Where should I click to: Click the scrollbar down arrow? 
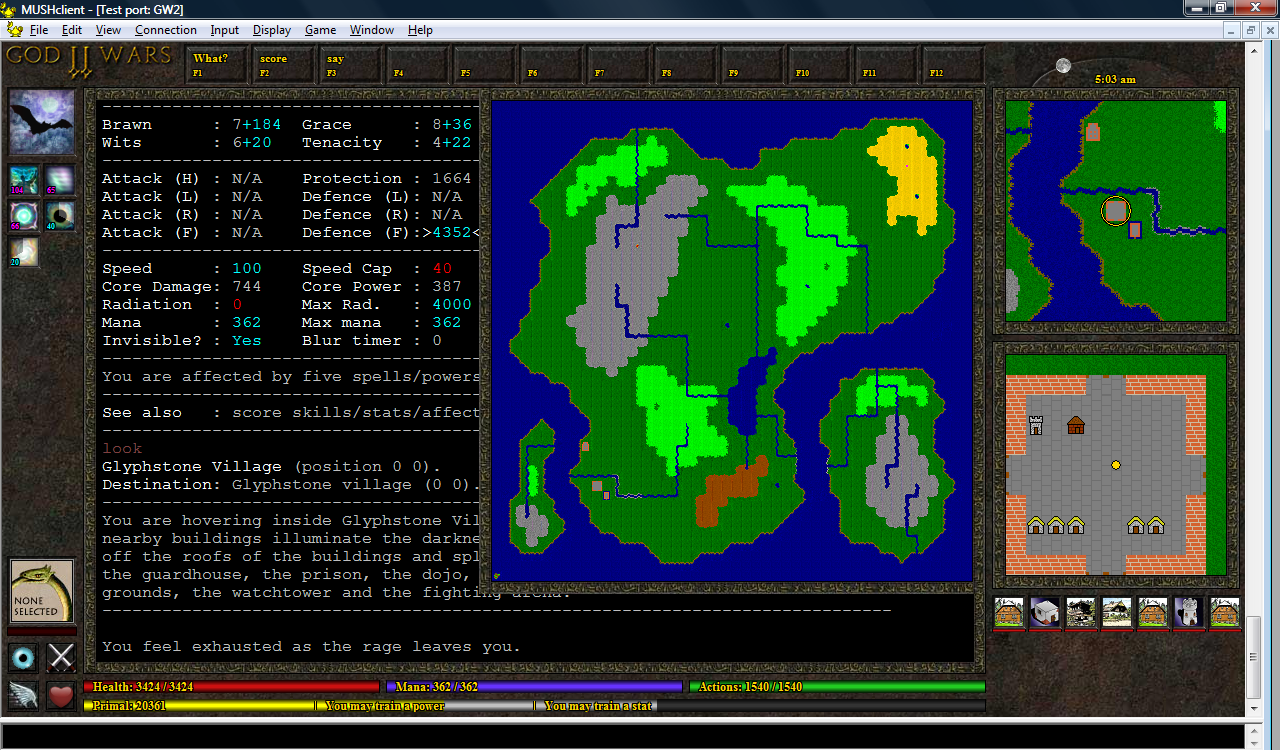coord(1253,709)
